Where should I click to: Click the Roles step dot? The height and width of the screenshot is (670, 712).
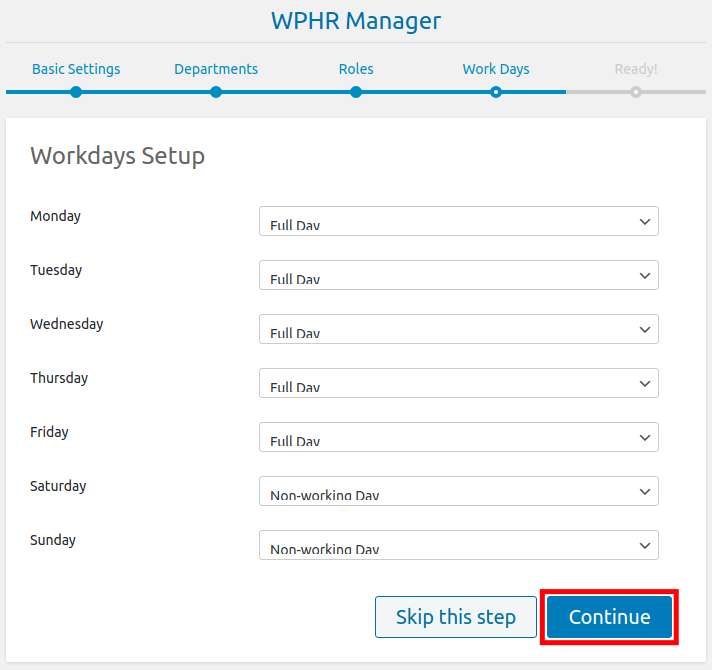[x=356, y=92]
